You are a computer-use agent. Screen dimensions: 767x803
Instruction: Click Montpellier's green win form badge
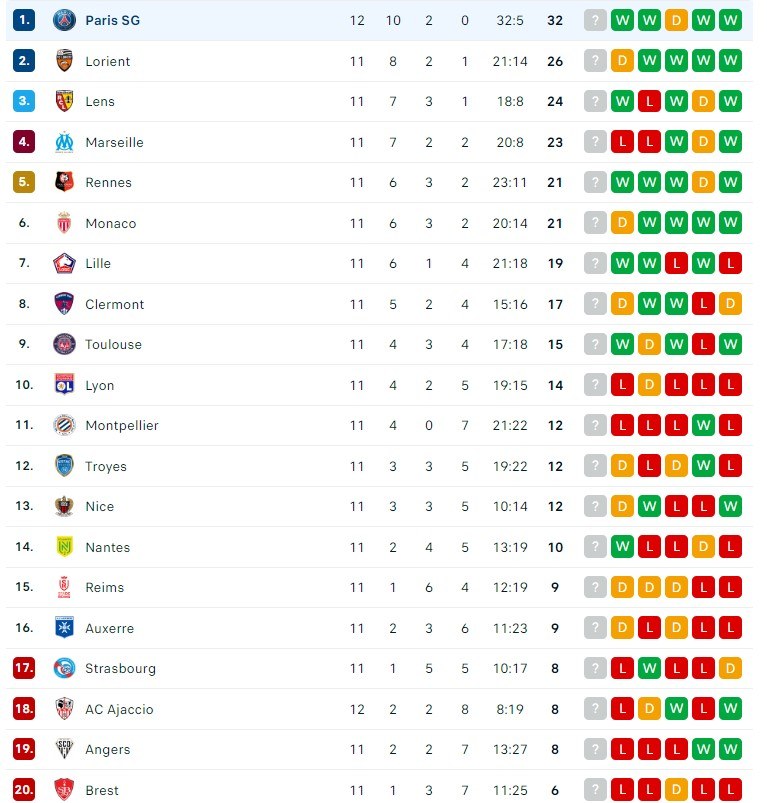tap(703, 425)
